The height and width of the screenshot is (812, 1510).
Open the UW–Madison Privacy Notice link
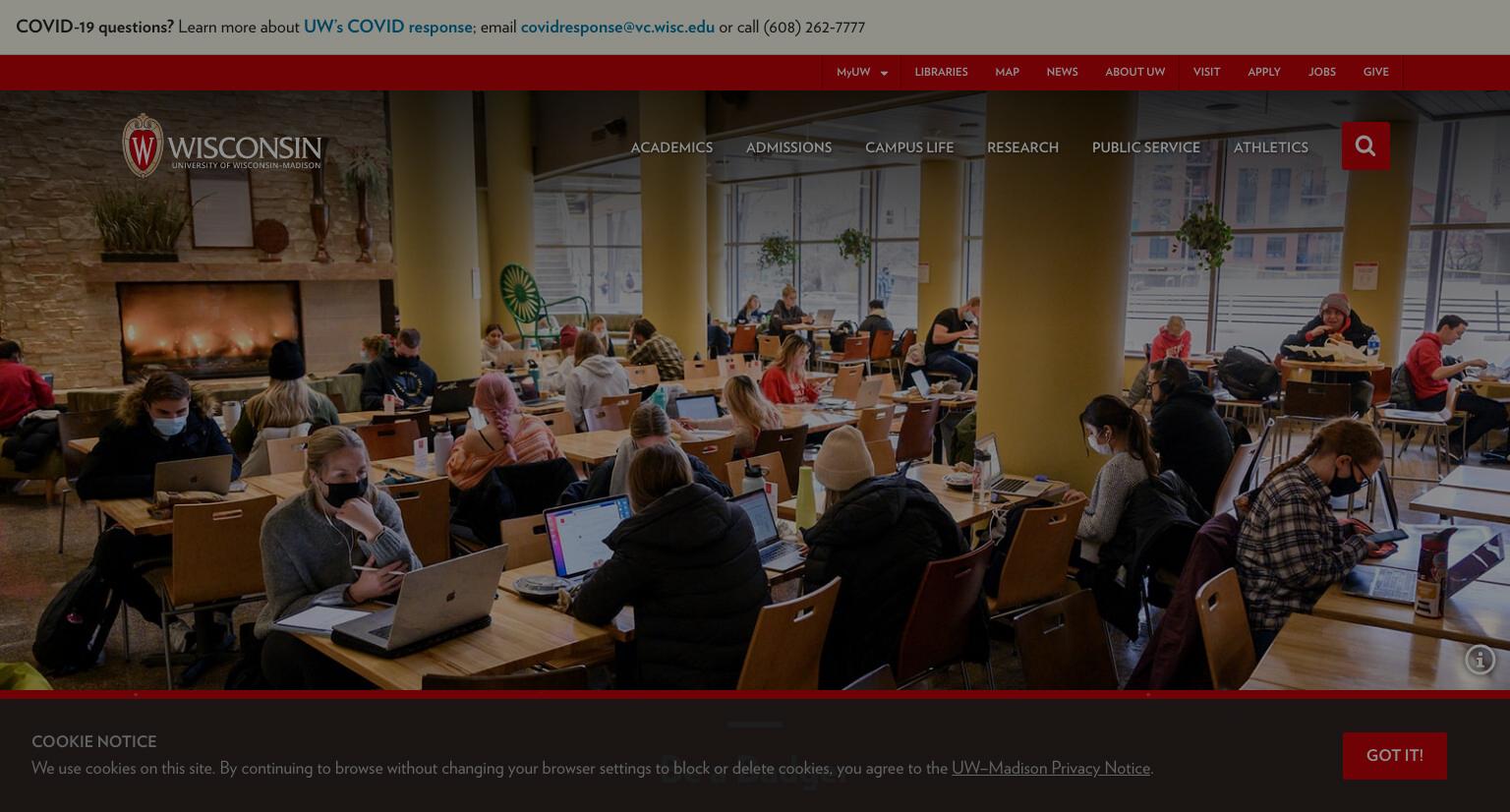[1051, 768]
